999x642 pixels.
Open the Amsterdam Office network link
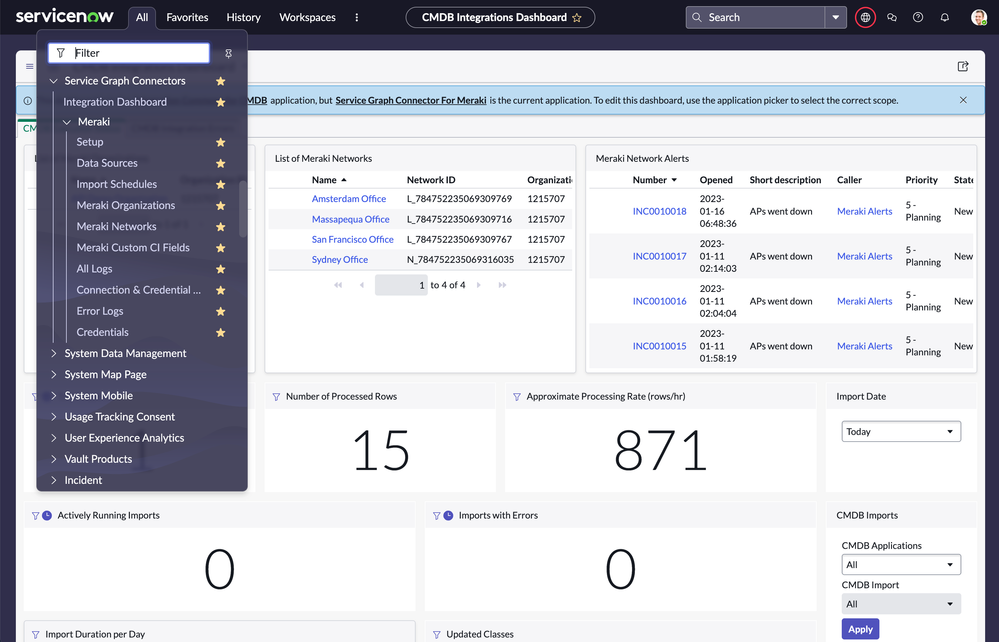[348, 199]
